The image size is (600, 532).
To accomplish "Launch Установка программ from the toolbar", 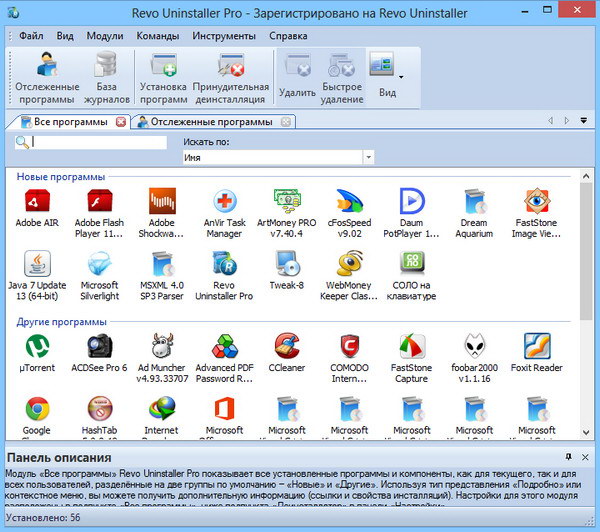I will click(163, 78).
